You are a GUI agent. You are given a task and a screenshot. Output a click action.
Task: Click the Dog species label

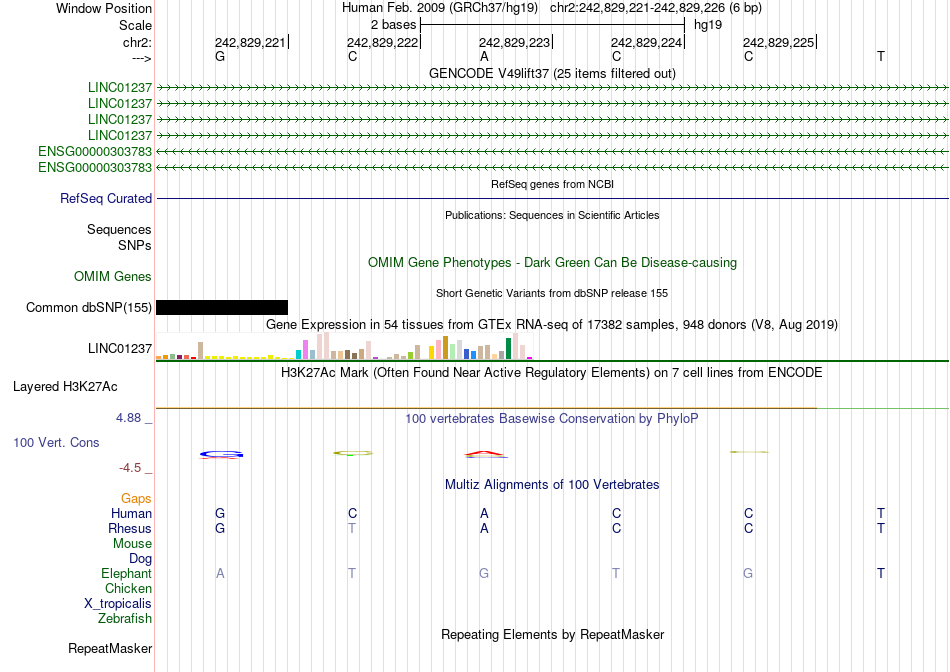[x=141, y=559]
